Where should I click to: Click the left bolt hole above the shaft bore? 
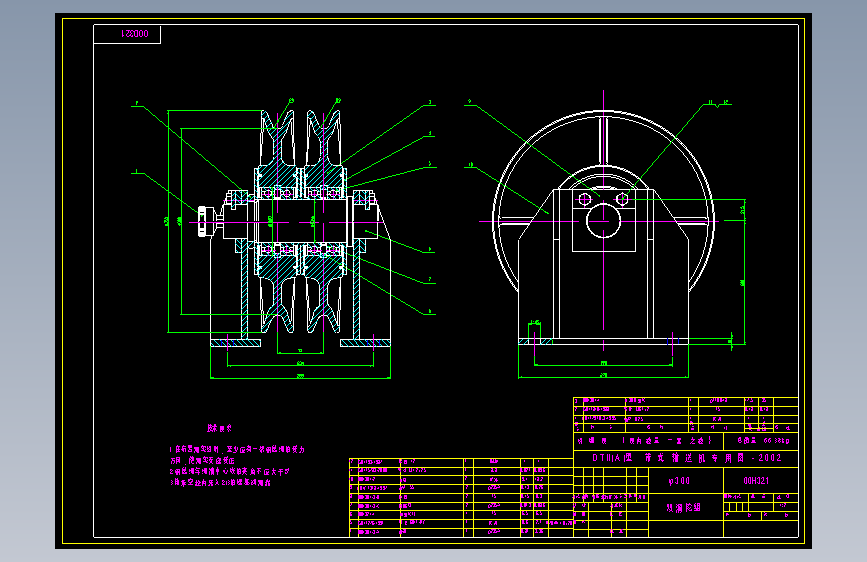coord(585,199)
